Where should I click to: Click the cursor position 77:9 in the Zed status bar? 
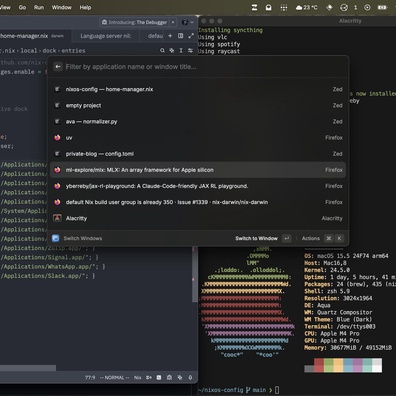90,378
